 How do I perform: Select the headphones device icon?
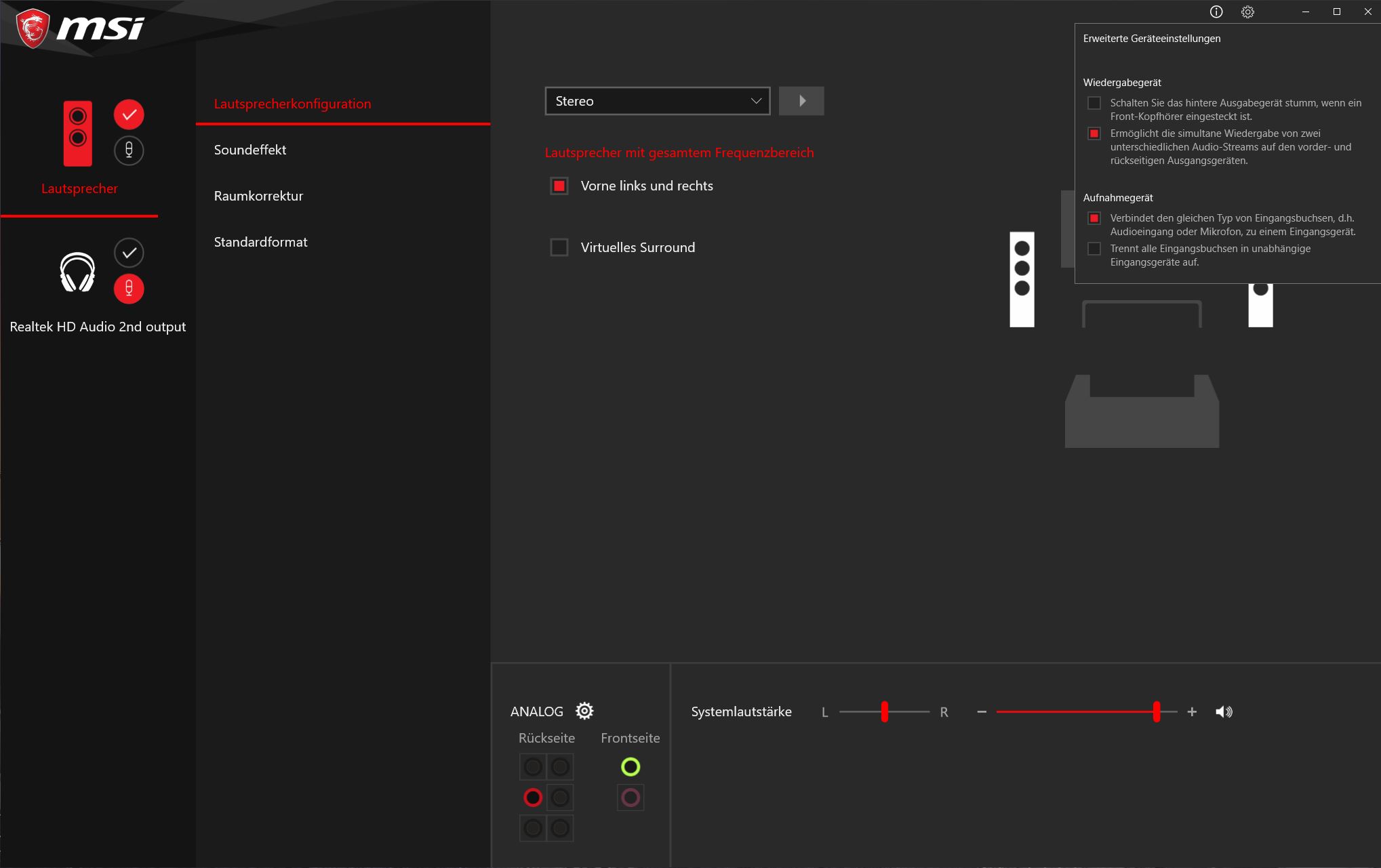click(77, 272)
